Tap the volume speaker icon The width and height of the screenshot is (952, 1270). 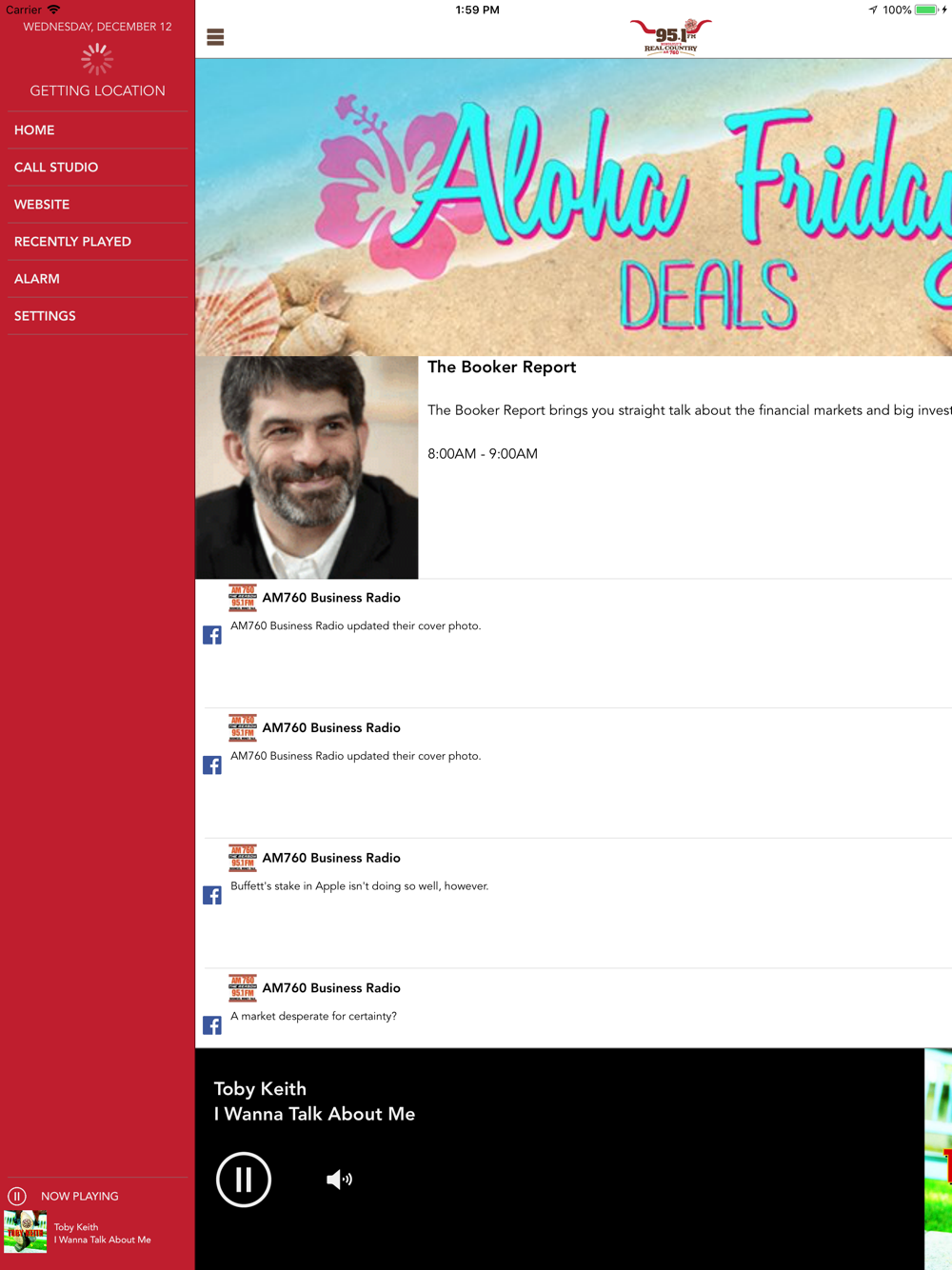339,1180
